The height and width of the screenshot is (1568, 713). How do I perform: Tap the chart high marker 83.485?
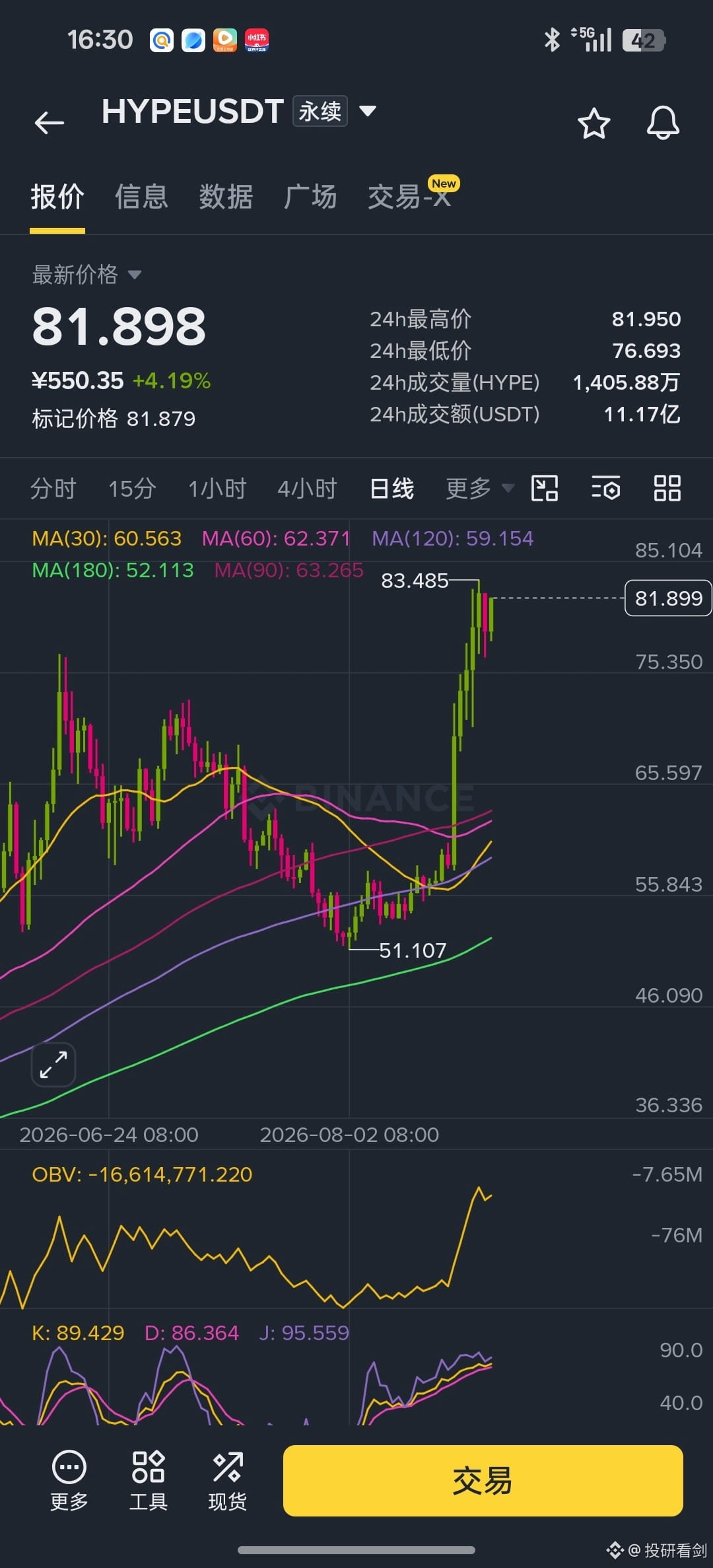tap(415, 581)
